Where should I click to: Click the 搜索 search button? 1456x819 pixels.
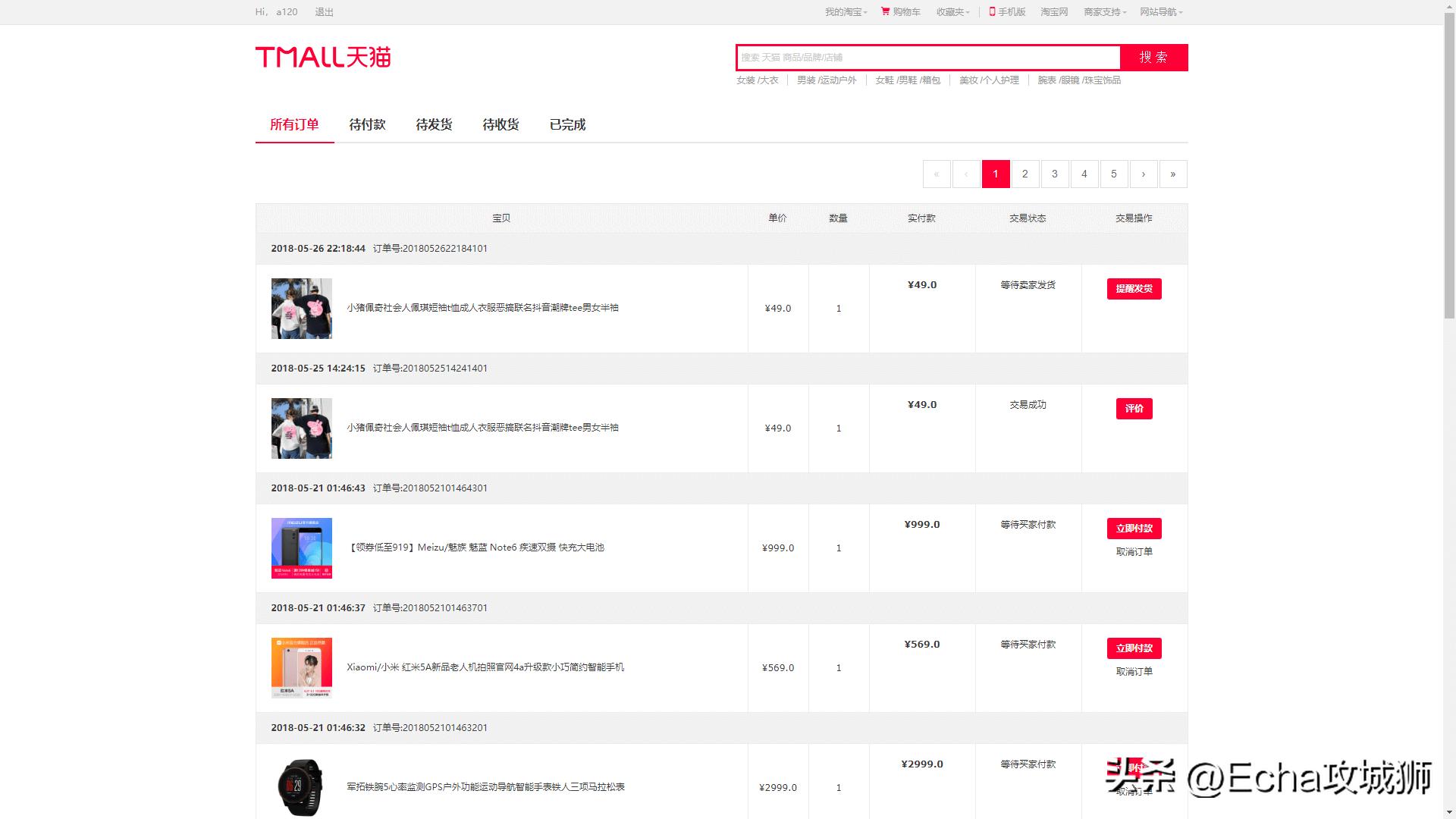pos(1153,57)
